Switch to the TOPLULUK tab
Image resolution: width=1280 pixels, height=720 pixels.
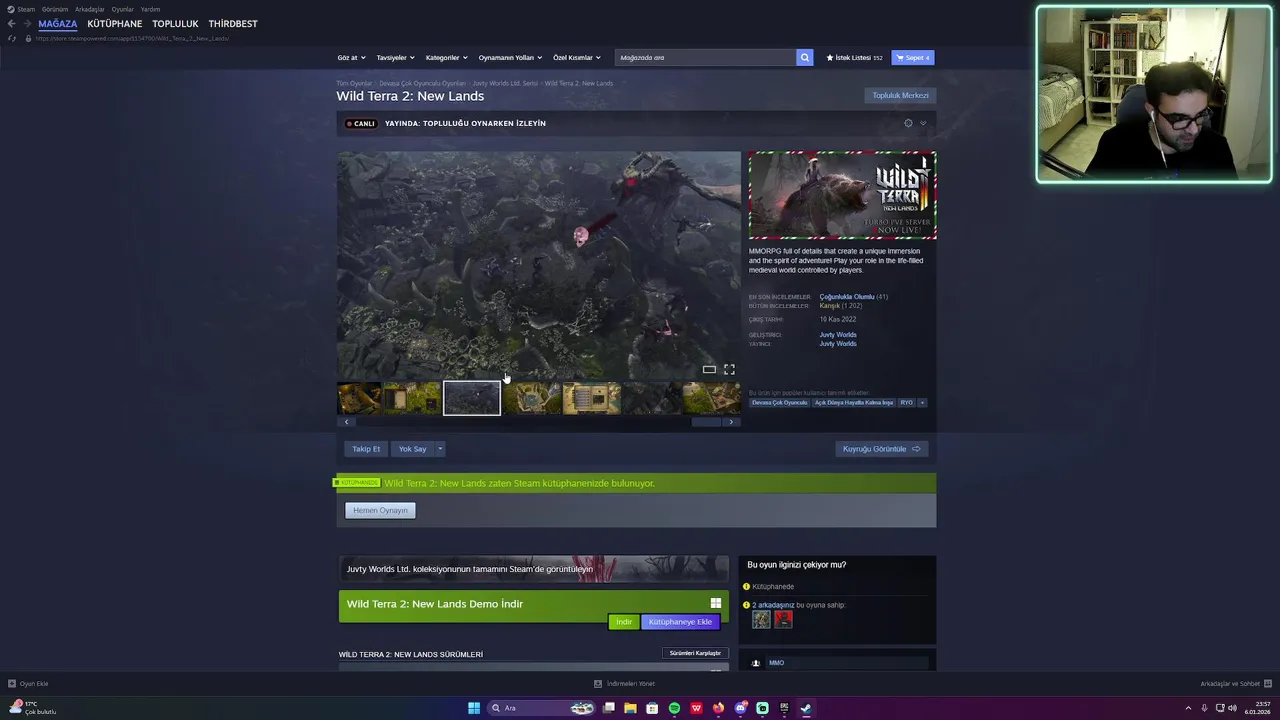pyautogui.click(x=175, y=24)
